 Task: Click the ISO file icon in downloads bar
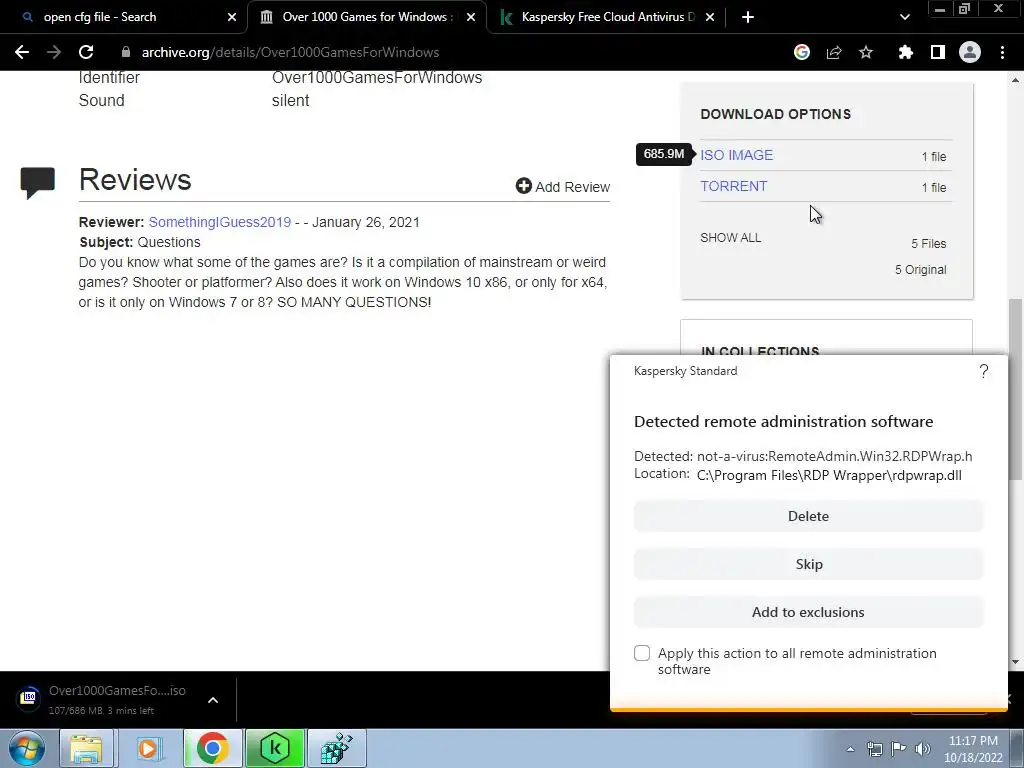point(29,698)
